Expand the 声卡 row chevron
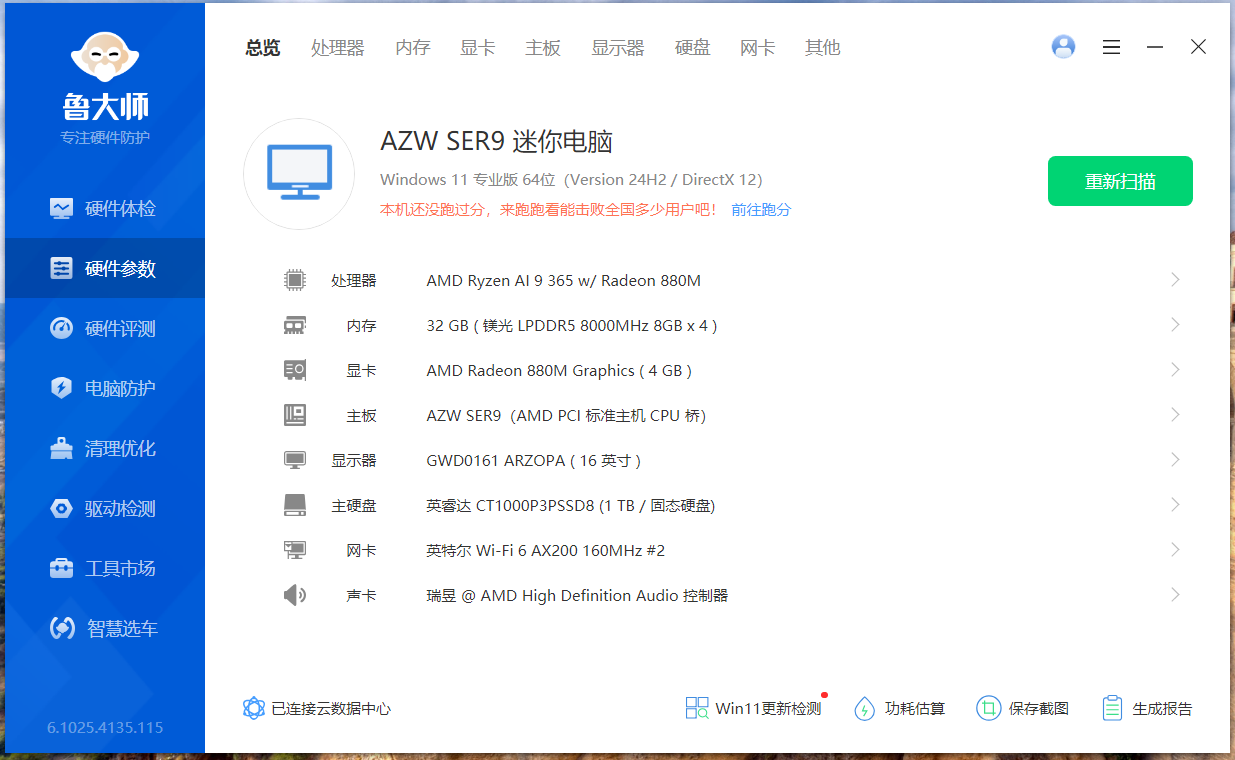1235x760 pixels. click(x=1175, y=595)
